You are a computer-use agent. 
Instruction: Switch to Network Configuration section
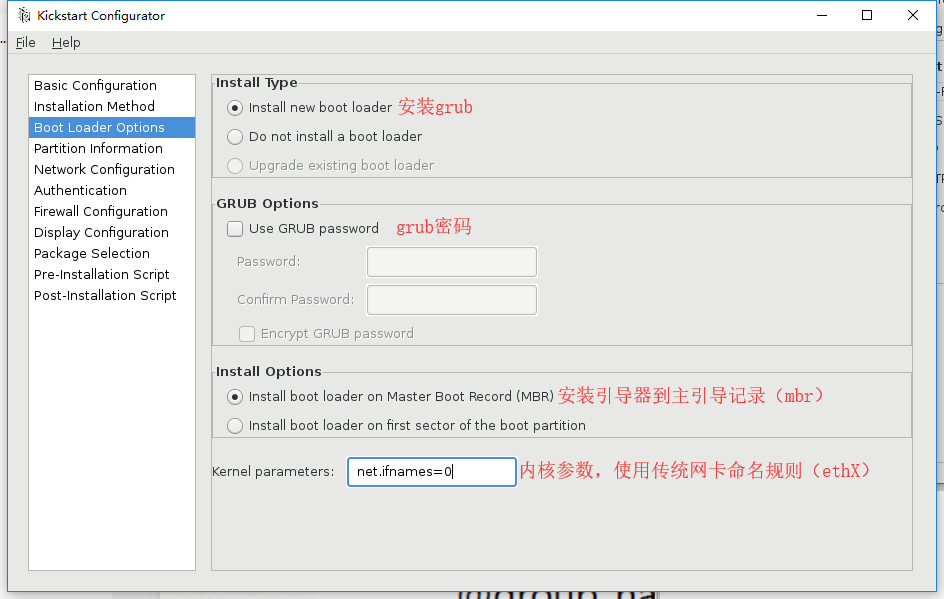112,170
